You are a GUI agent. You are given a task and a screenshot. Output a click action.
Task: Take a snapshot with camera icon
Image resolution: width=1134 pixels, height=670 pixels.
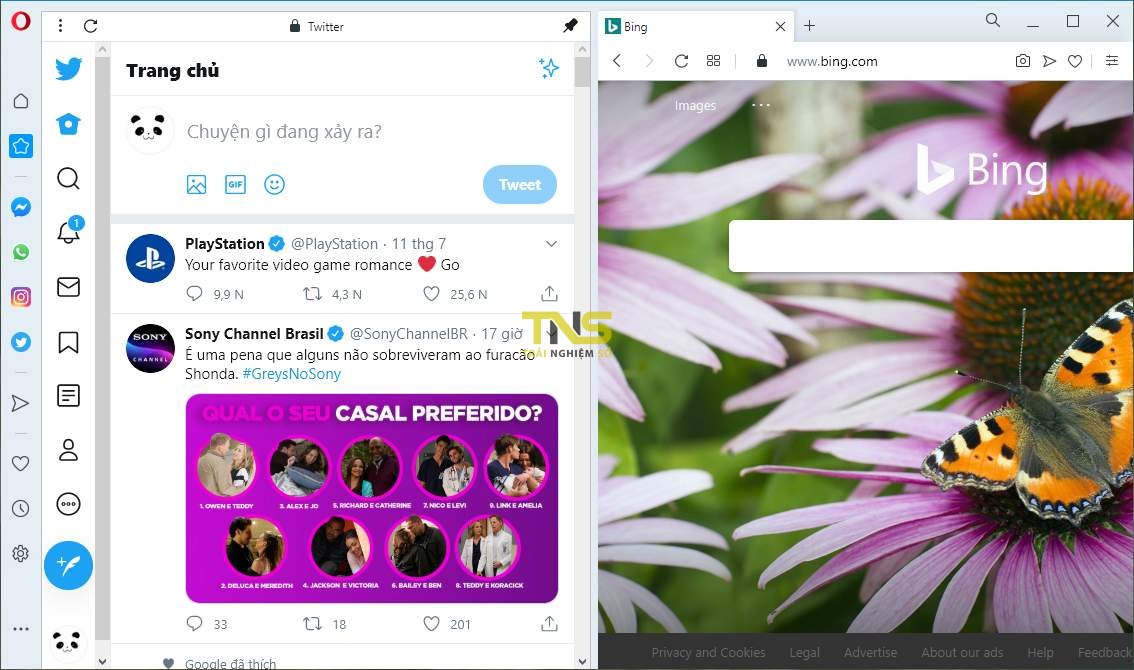point(1023,61)
